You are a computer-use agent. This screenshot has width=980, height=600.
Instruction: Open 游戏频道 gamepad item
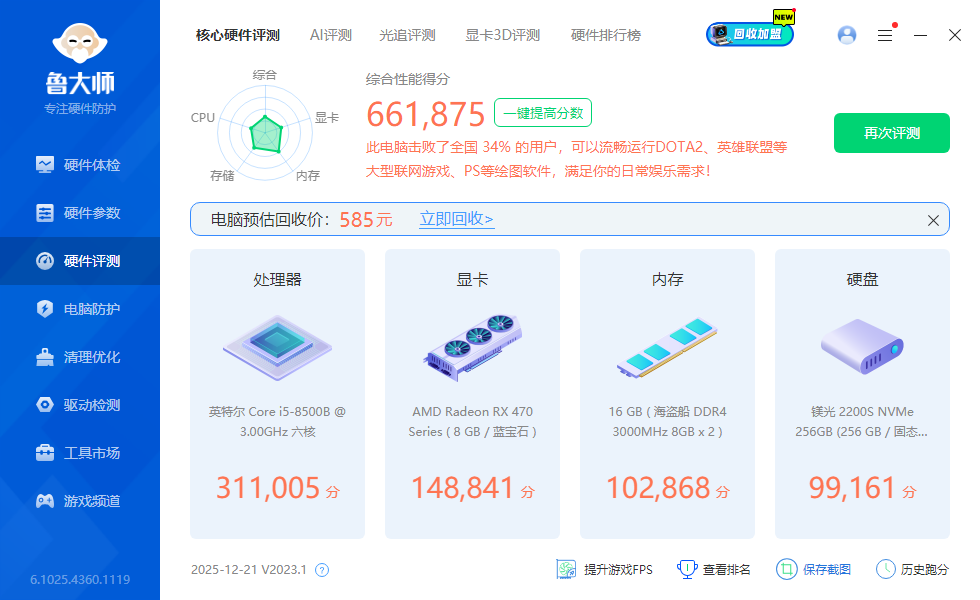point(80,501)
